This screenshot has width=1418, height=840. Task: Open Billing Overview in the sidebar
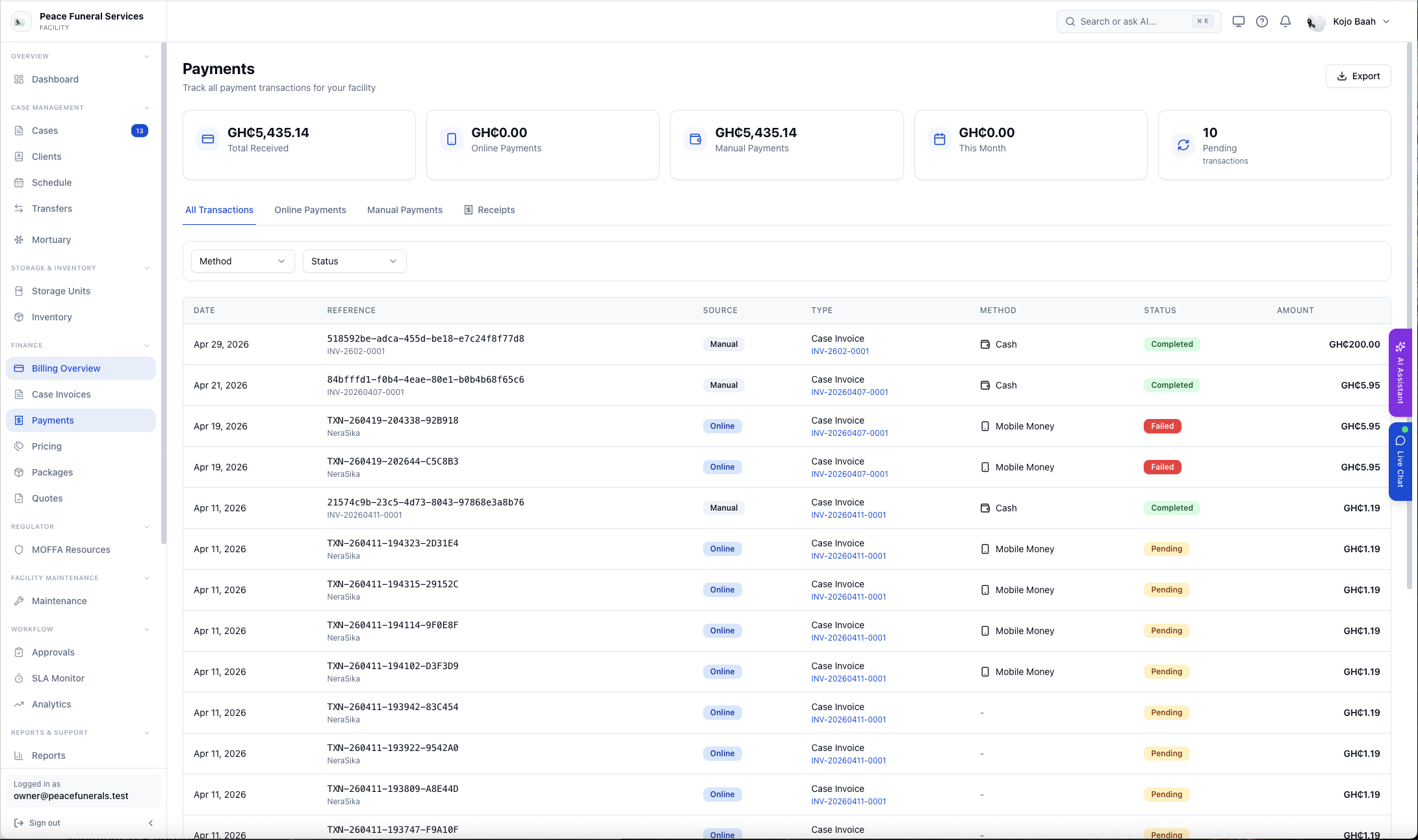coord(81,368)
